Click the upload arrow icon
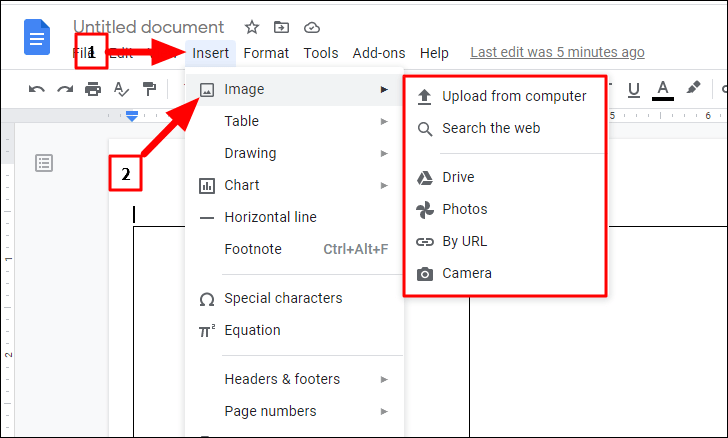This screenshot has width=728, height=438. coord(424,97)
